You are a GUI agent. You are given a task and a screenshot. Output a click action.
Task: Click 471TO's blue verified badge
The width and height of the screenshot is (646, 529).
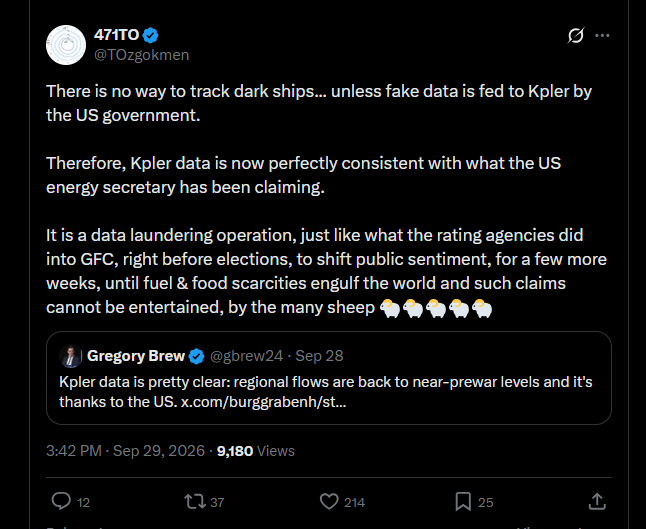coord(150,35)
